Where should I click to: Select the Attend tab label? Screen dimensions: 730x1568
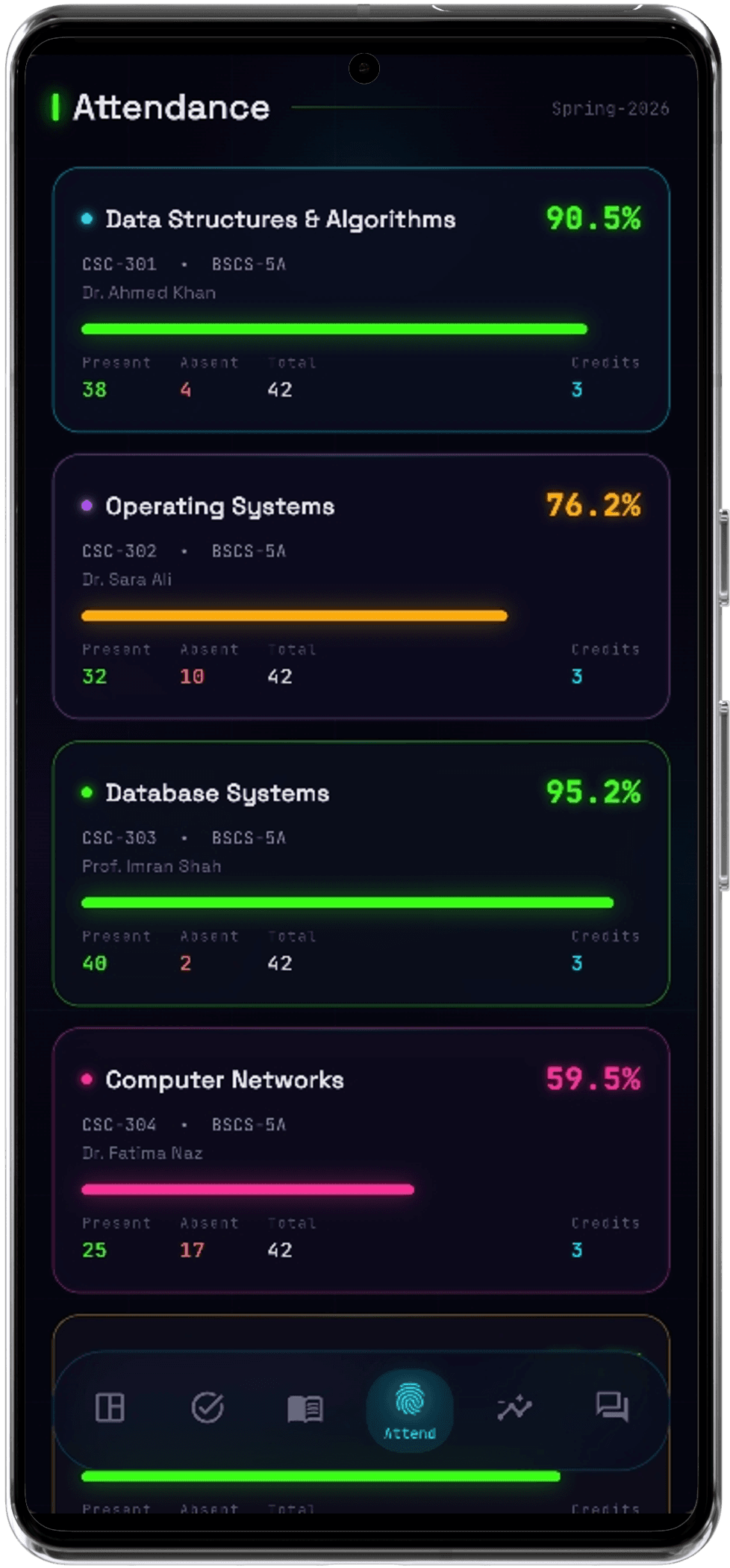pos(409,1434)
